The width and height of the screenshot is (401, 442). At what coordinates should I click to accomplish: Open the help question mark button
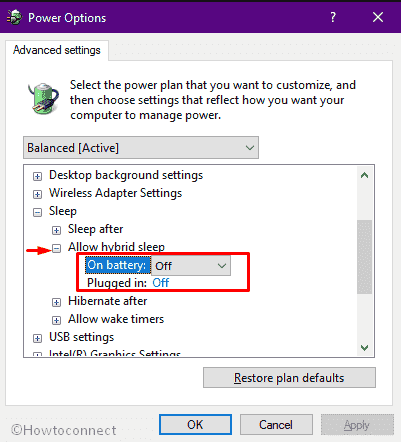(x=333, y=17)
